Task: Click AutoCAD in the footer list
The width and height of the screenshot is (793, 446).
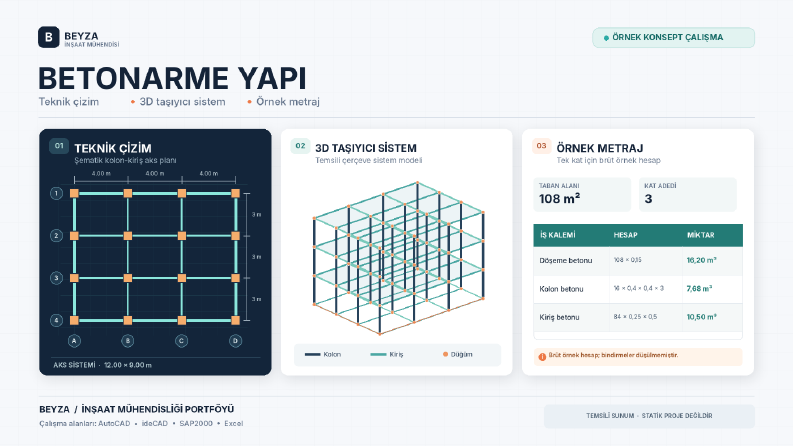Action: pyautogui.click(x=114, y=424)
